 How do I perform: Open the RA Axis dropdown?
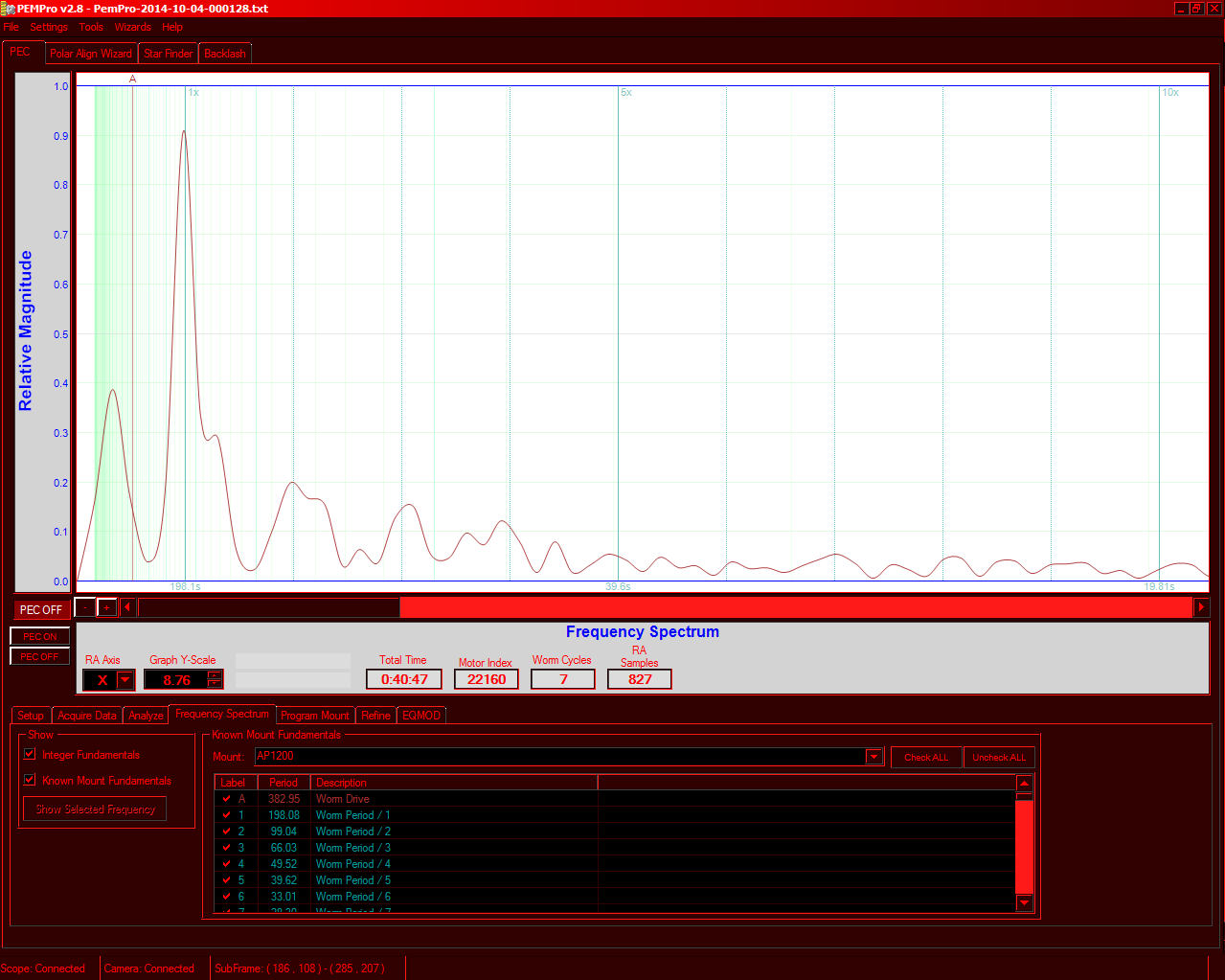[125, 680]
